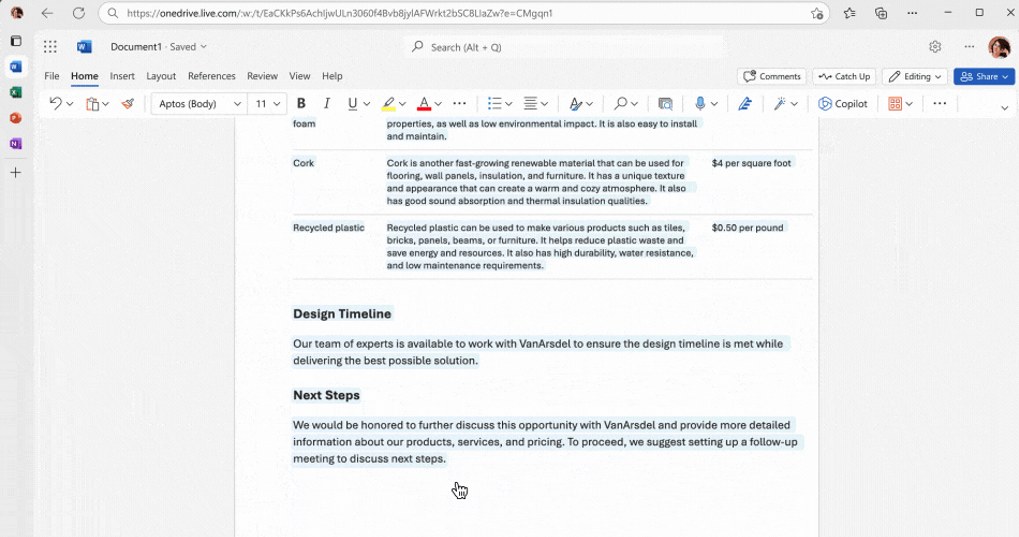Viewport: 1019px width, 537px height.
Task: Open Excel in the Edge sidebar
Action: [16, 92]
